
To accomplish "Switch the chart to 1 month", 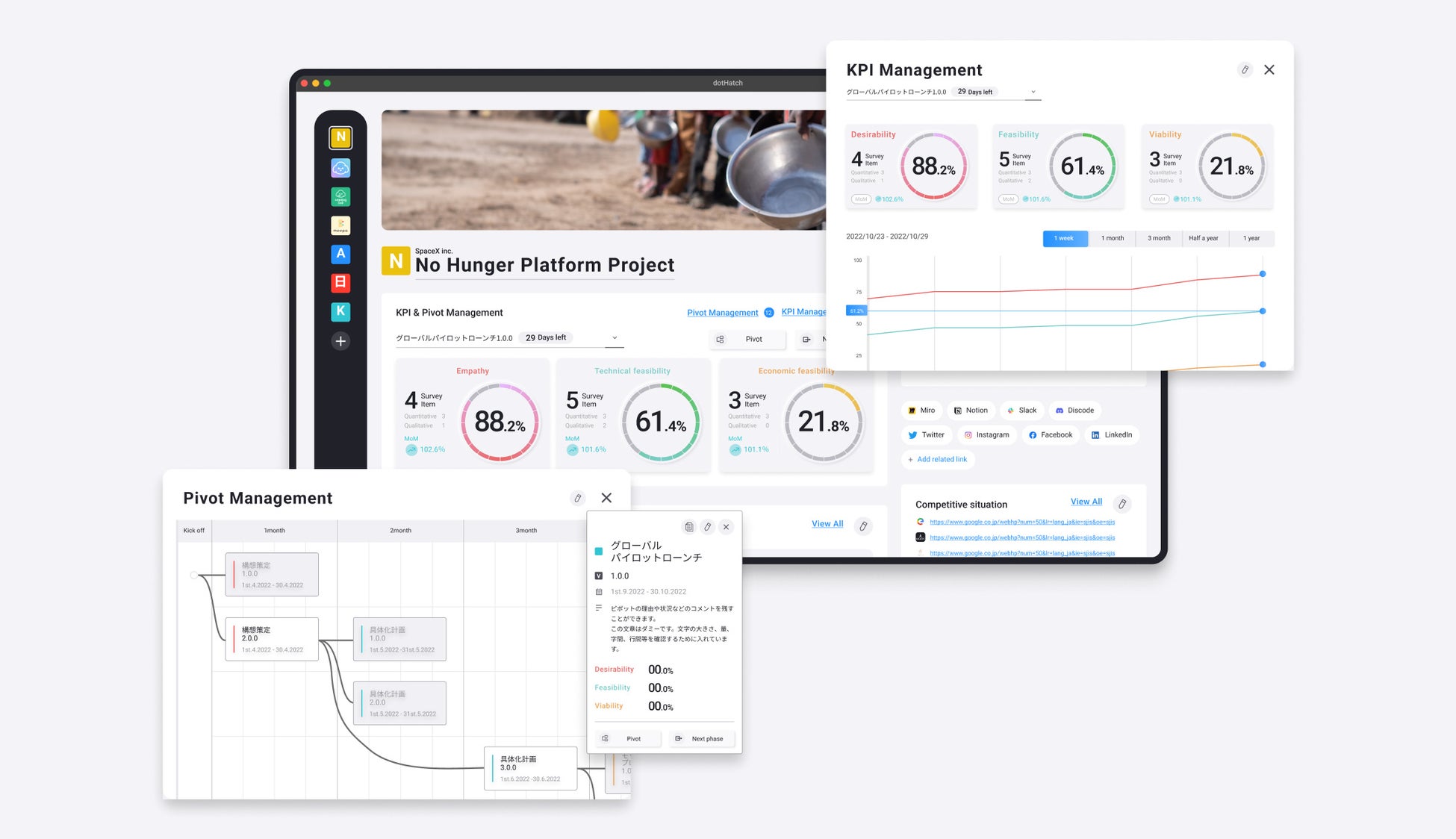I will click(1112, 238).
